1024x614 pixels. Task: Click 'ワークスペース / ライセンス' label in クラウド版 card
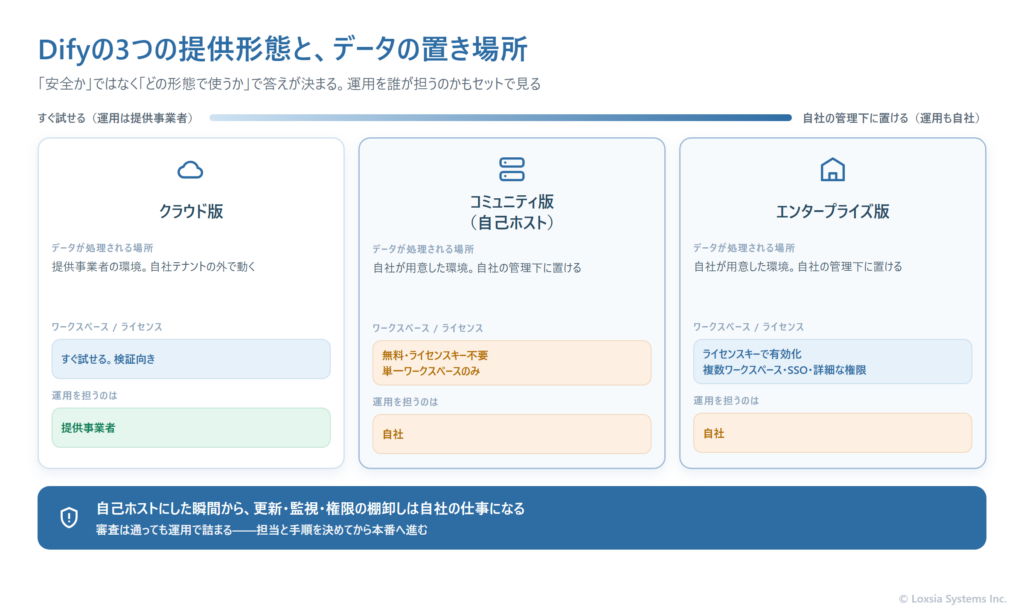coord(106,327)
